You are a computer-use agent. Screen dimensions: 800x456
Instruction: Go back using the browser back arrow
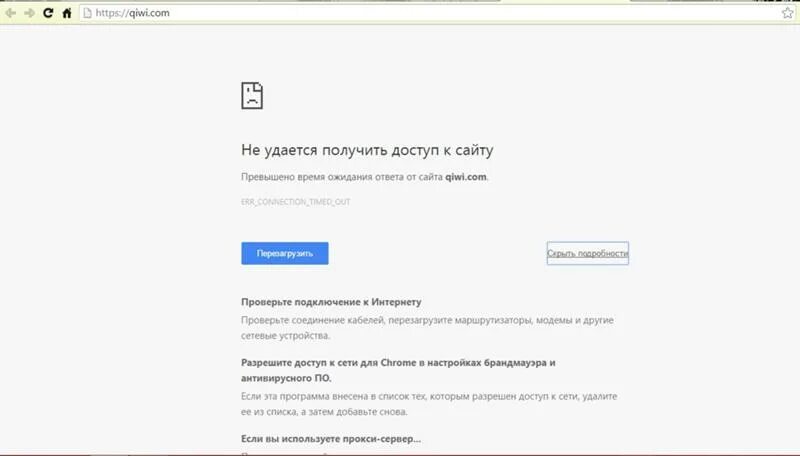tap(10, 13)
